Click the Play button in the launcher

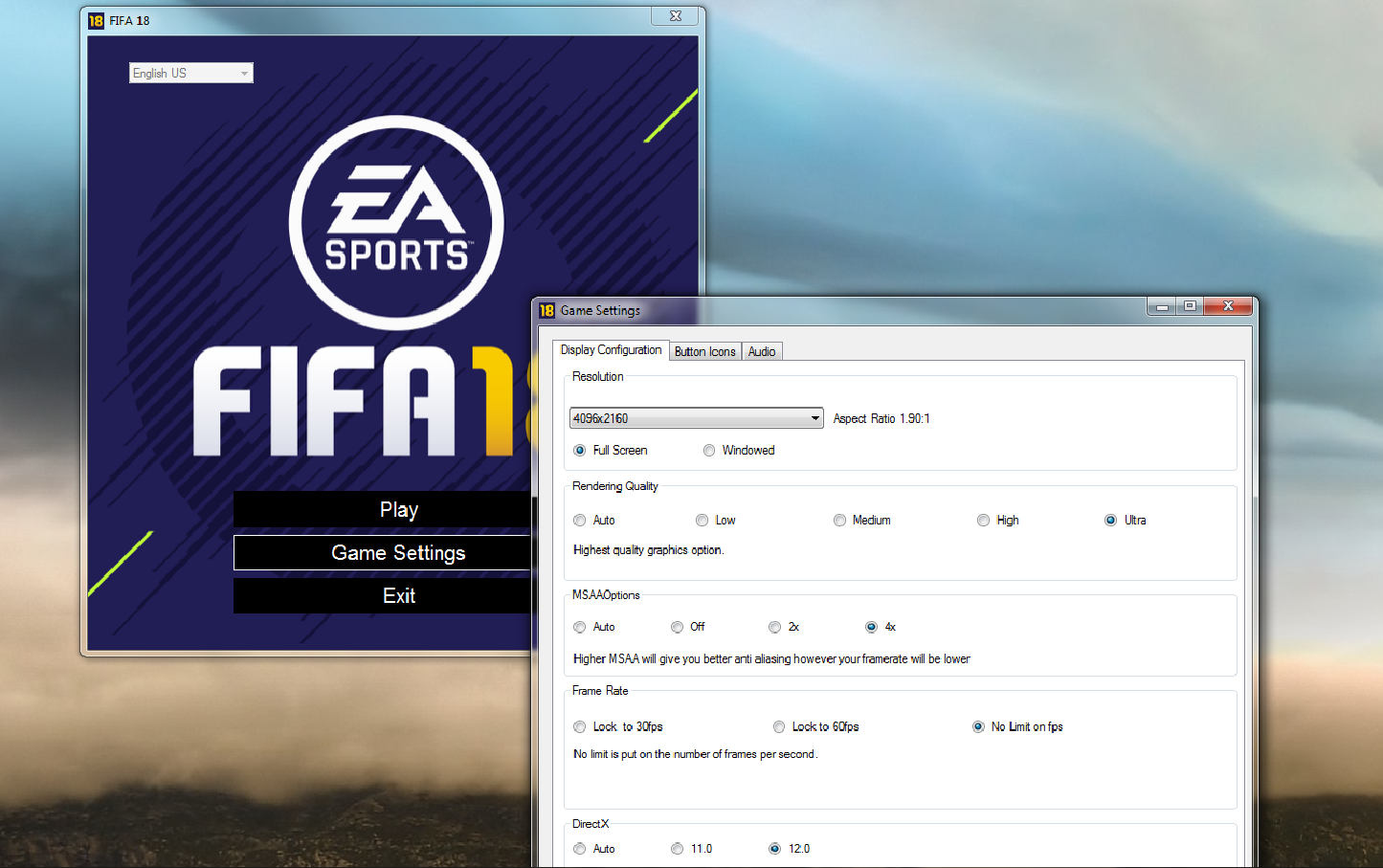pyautogui.click(x=383, y=509)
